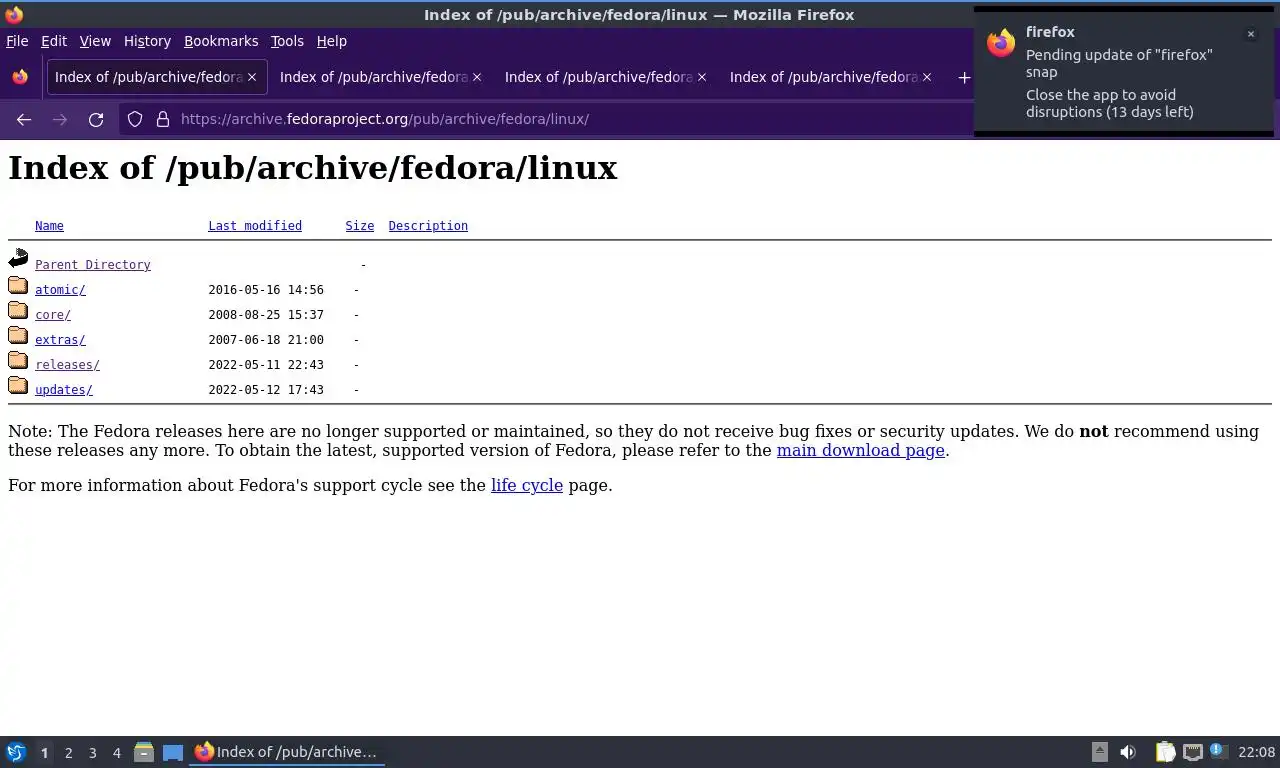Sort listing by Description column
1280x768 pixels.
[428, 226]
